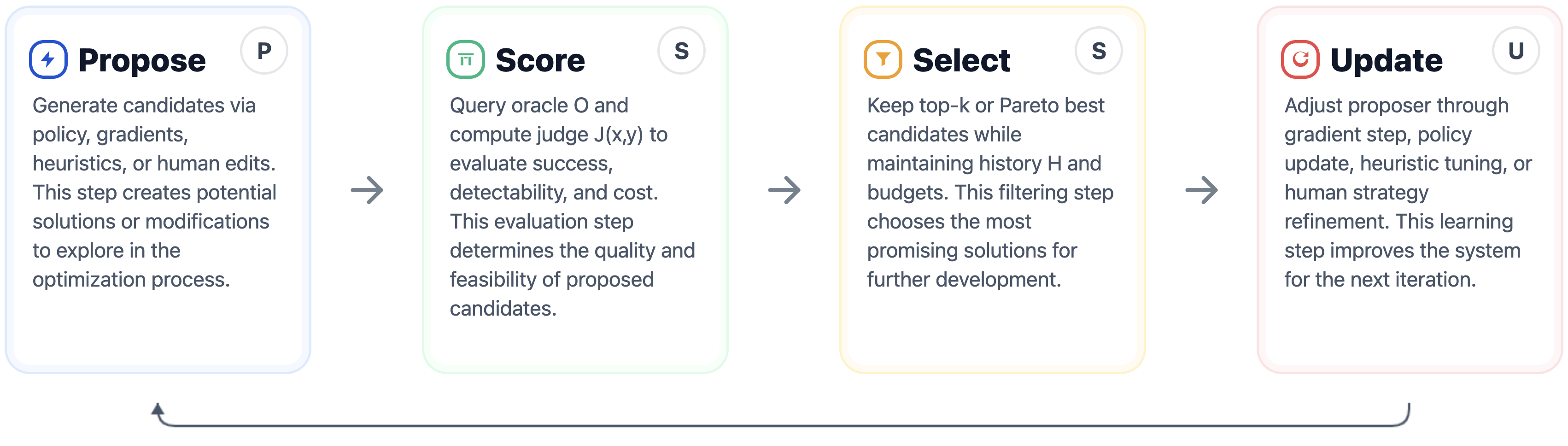Click the orange funnel Select icon
1568x446 pixels.
(x=883, y=59)
